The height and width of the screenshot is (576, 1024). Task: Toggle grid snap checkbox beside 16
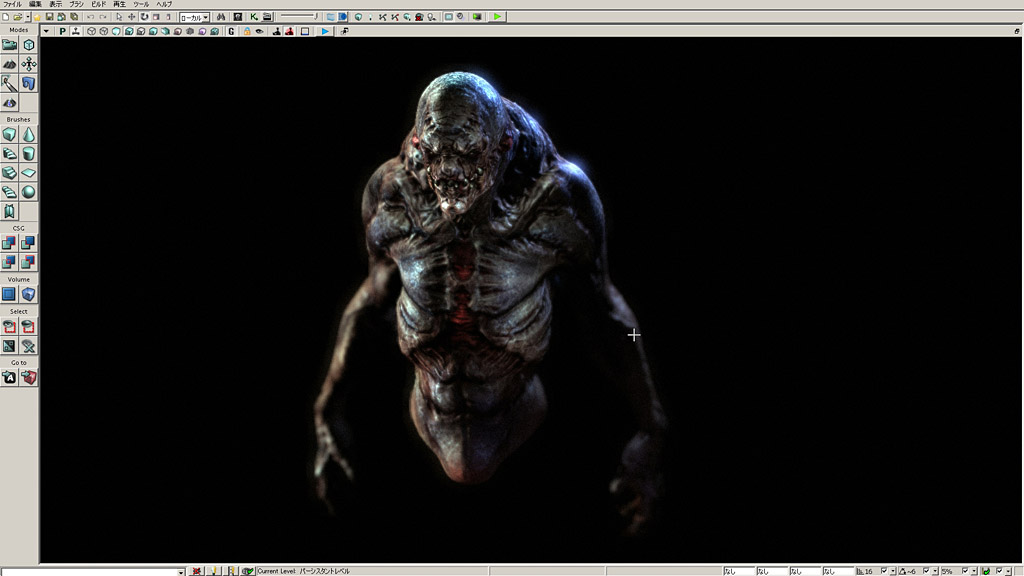884,571
